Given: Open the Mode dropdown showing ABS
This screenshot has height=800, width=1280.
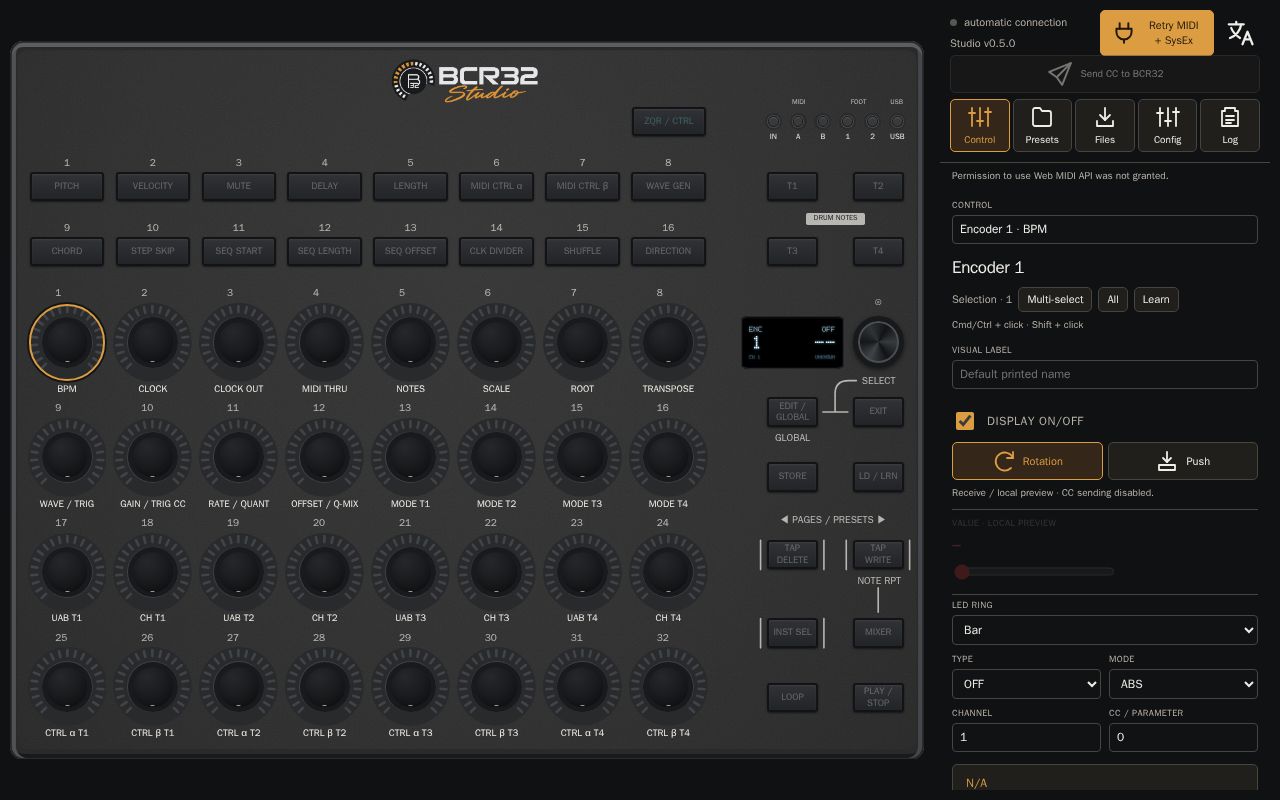Looking at the screenshot, I should [x=1183, y=684].
